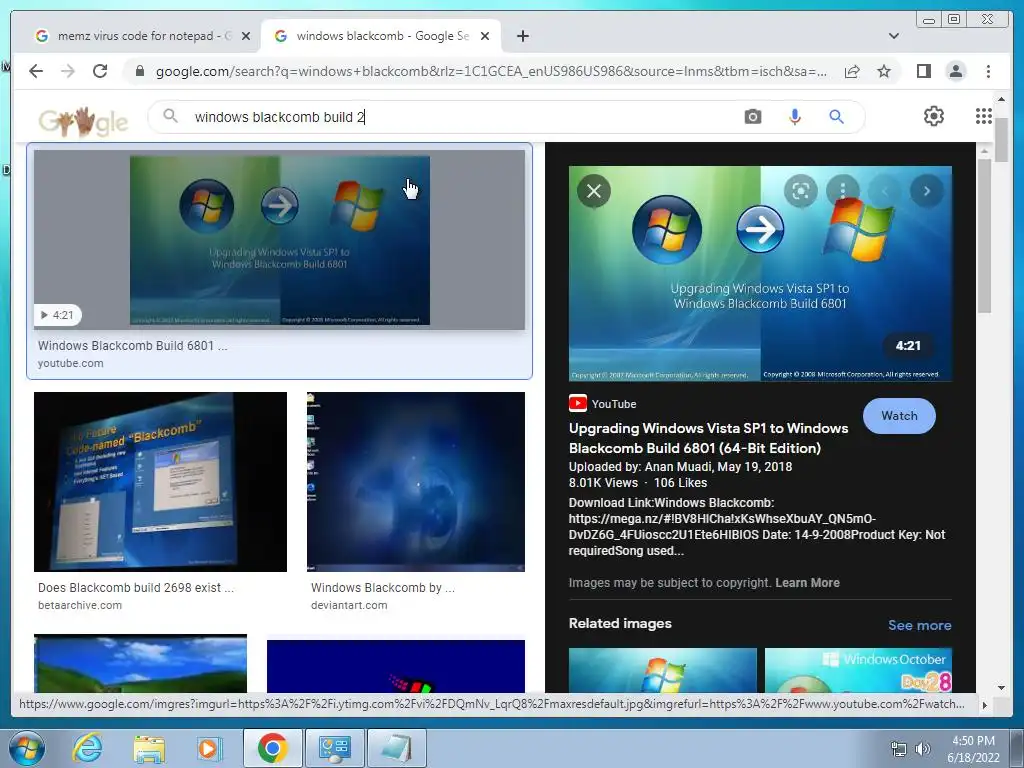Close the windows blackcomb tab
The height and width of the screenshot is (768, 1024).
point(485,36)
